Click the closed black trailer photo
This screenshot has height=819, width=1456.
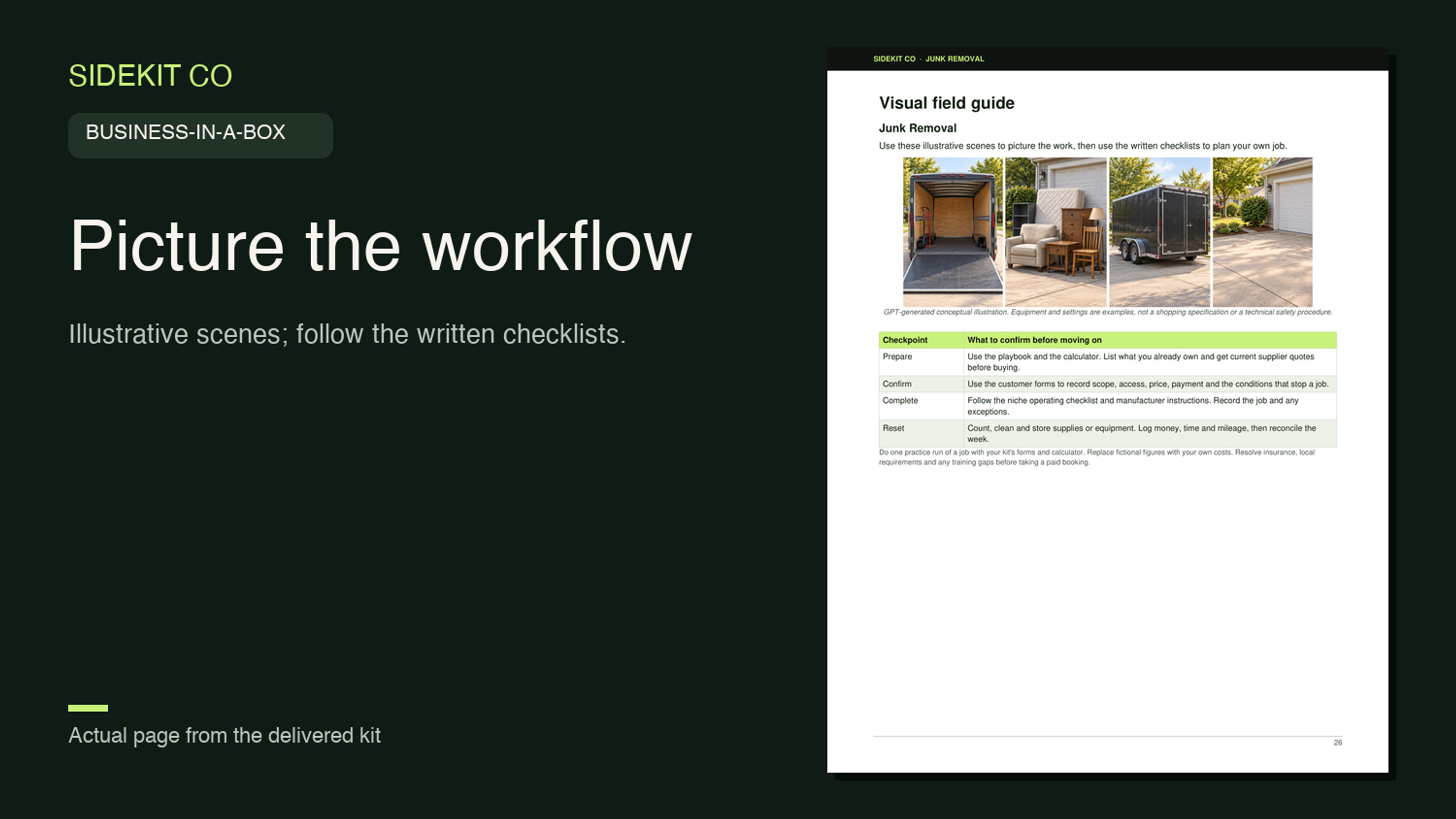pos(1159,232)
